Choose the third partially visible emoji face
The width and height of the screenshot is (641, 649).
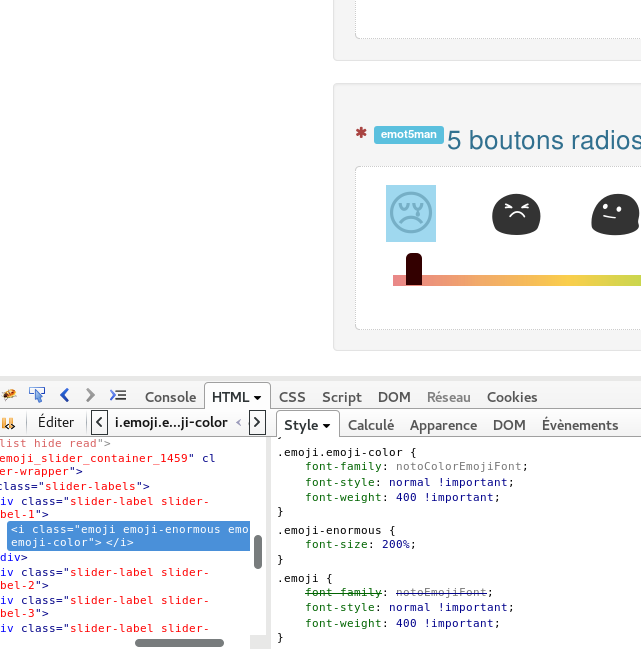point(615,214)
